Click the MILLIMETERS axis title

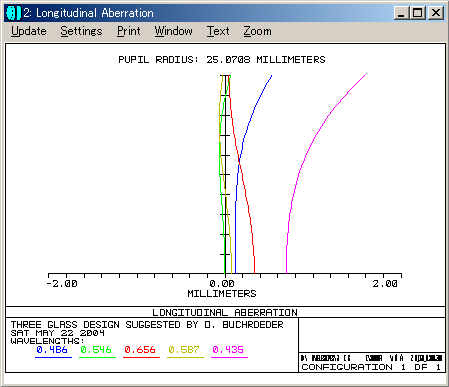pyautogui.click(x=222, y=294)
